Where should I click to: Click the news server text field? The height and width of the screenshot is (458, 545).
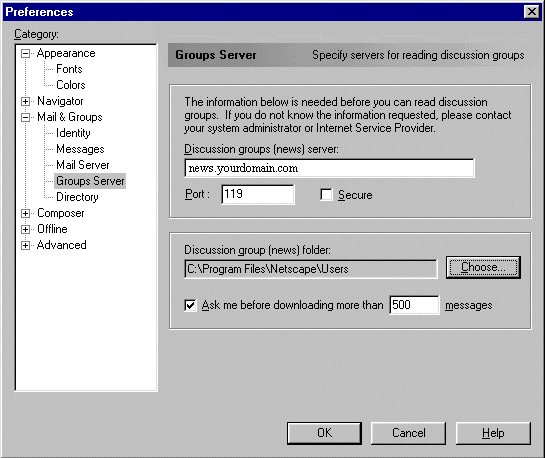point(330,168)
